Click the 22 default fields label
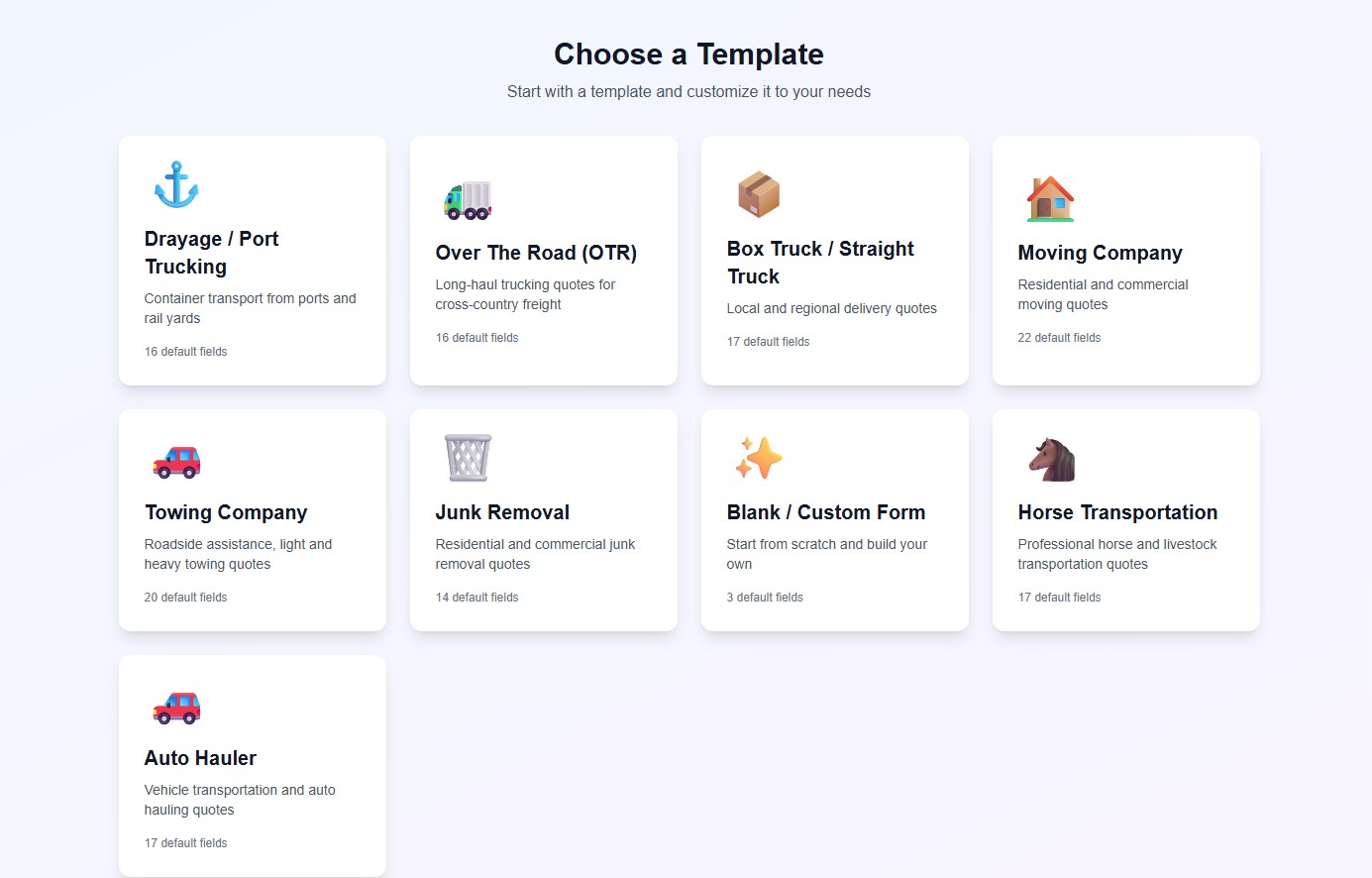 [1059, 337]
